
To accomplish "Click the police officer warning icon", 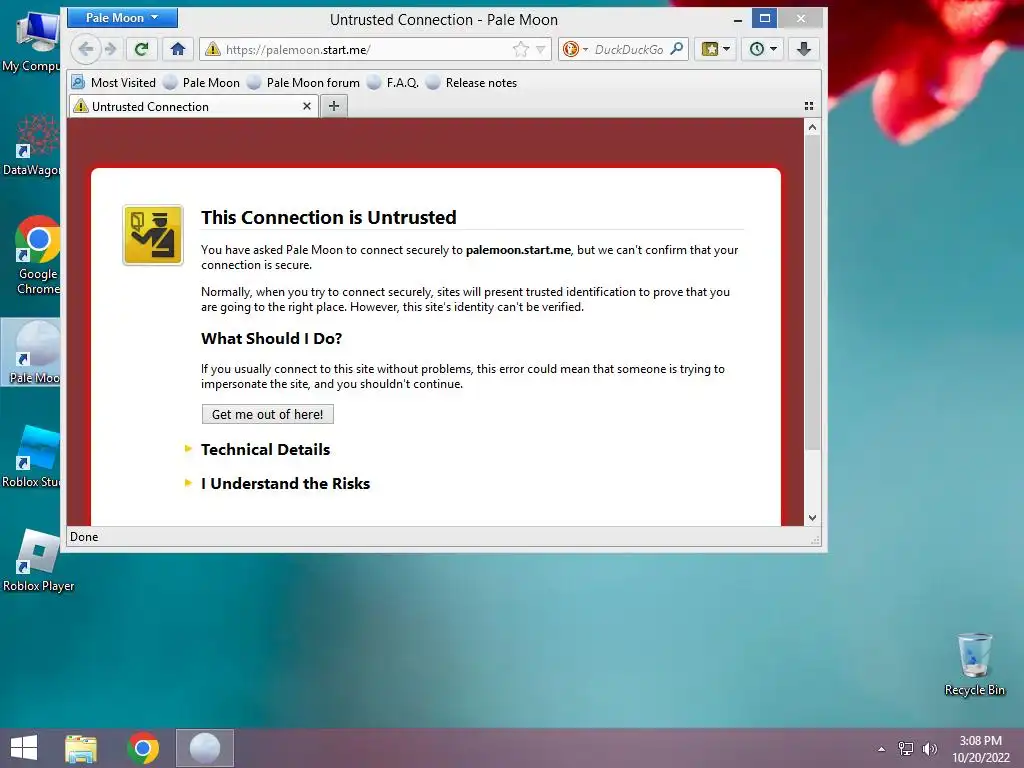I will [153, 235].
